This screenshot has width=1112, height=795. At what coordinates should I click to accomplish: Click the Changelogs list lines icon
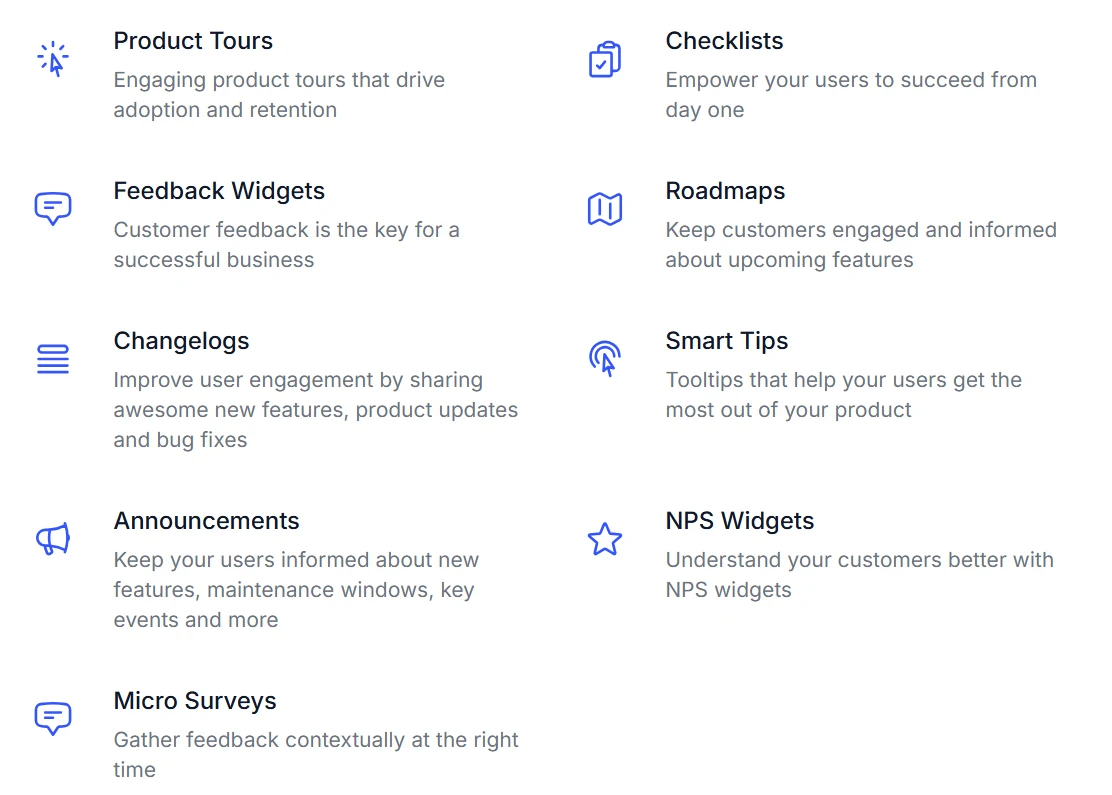(53, 359)
